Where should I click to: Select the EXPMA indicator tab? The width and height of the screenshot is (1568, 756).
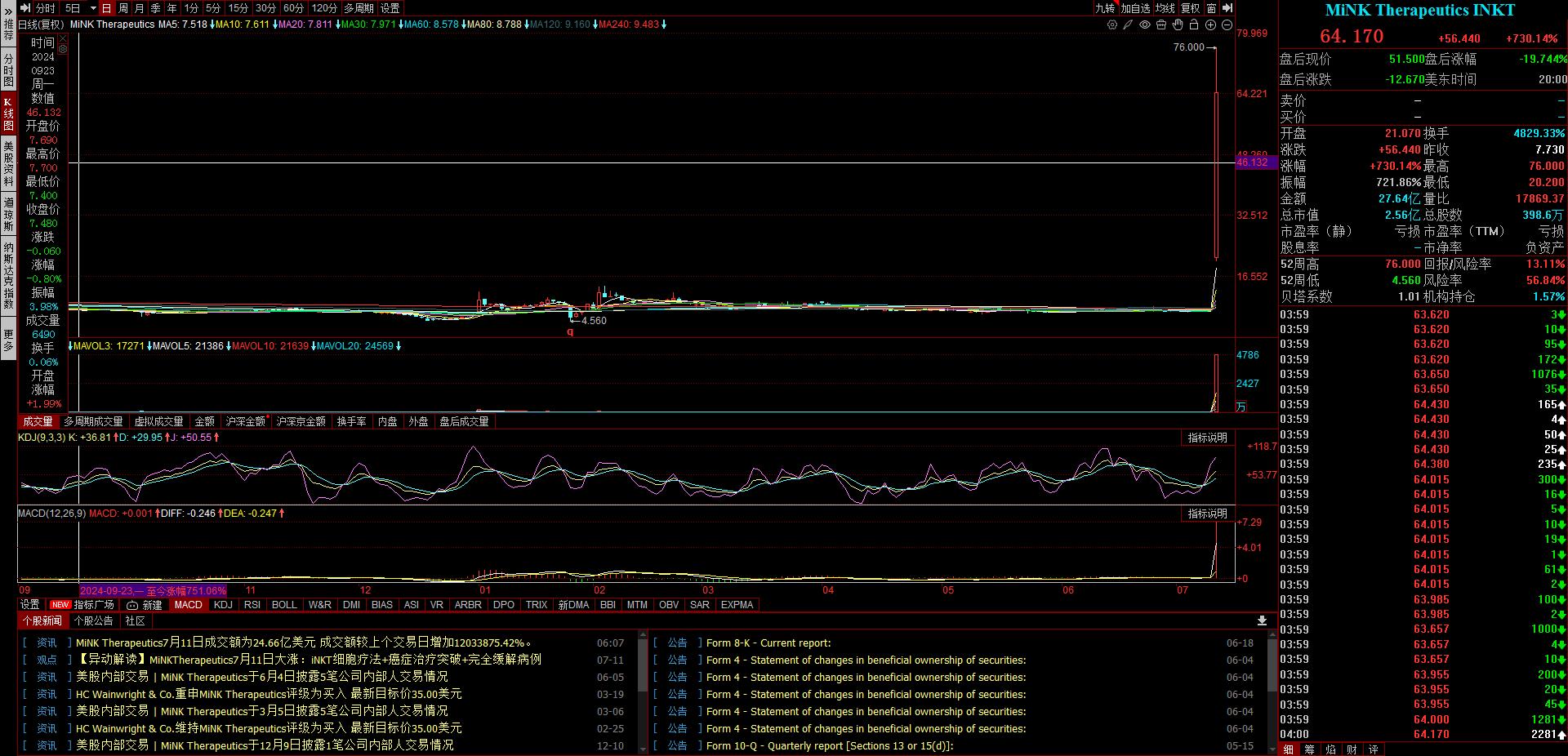(737, 605)
